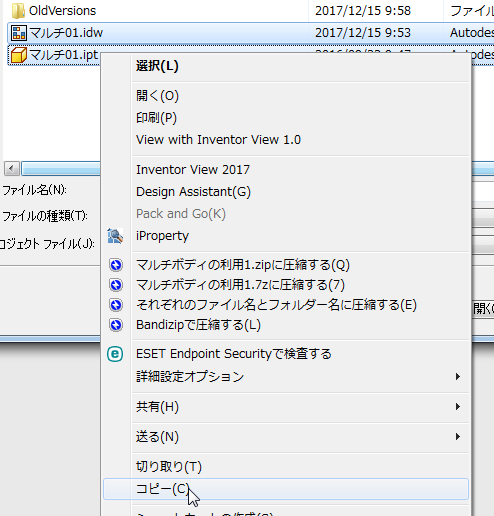Click the マルチ01.idw drawing file icon
The width and height of the screenshot is (494, 516).
[19, 33]
